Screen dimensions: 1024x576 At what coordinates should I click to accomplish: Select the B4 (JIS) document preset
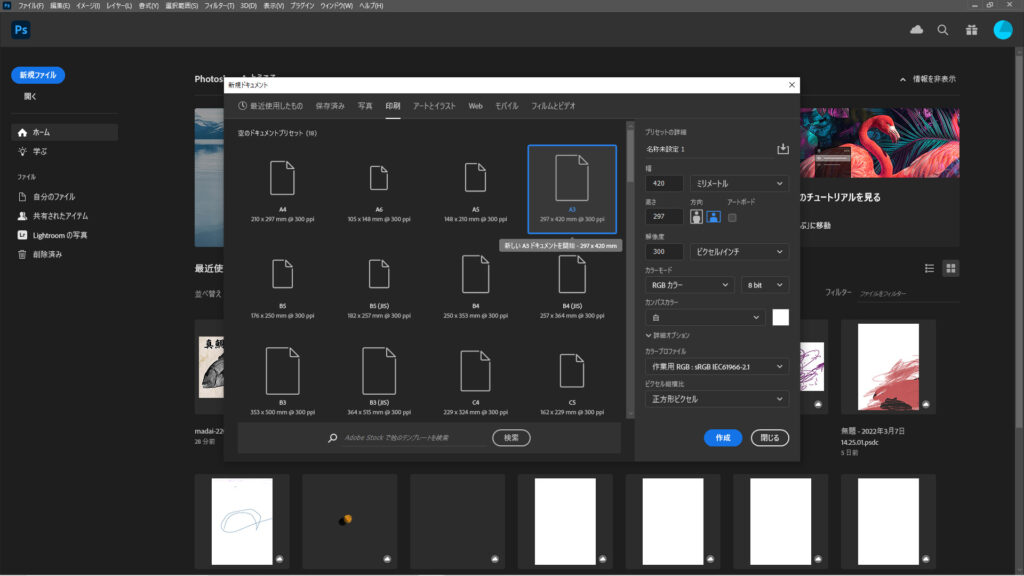pos(572,286)
